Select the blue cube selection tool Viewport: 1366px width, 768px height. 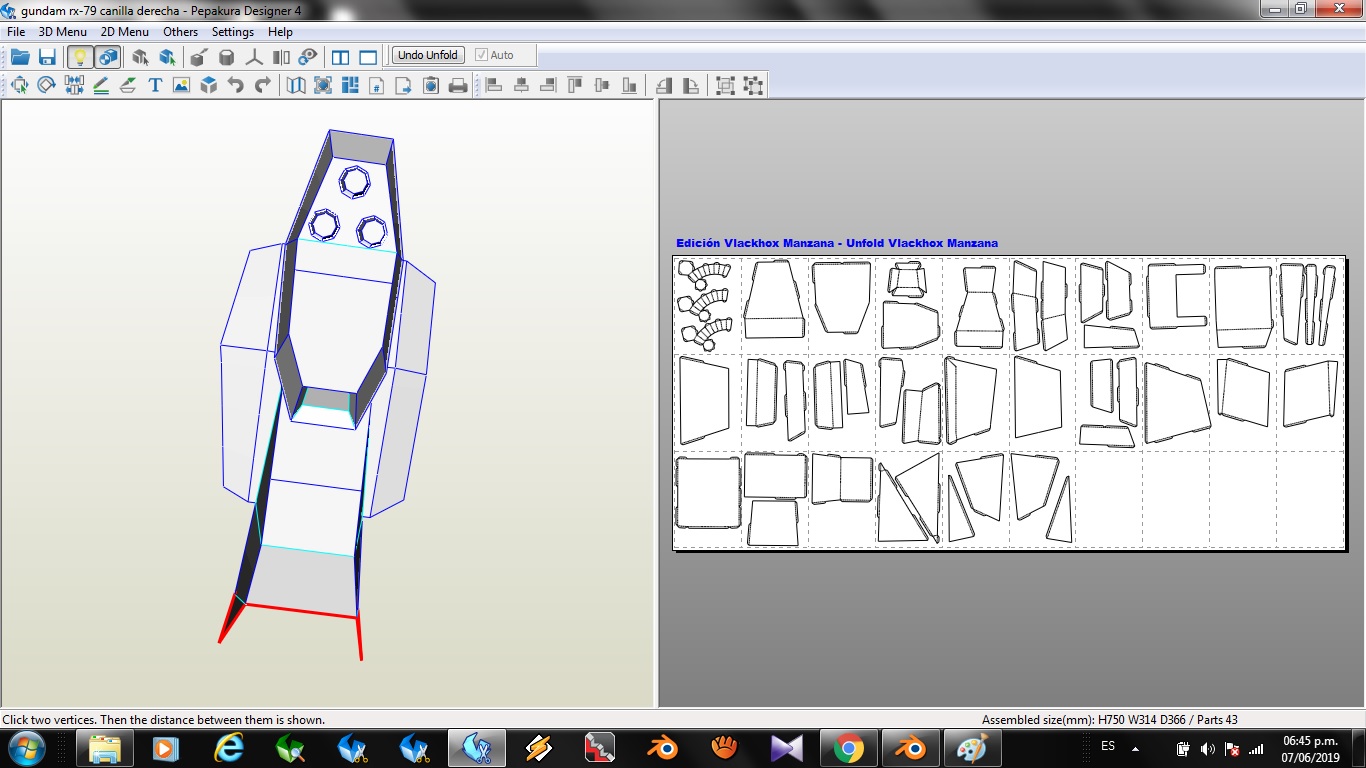167,56
